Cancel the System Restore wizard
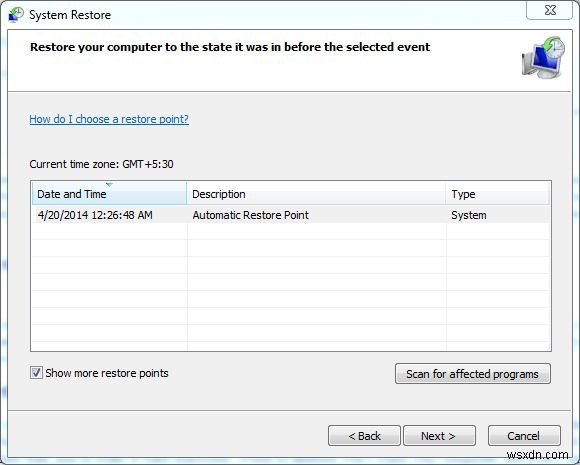Image resolution: width=580 pixels, height=465 pixels. (524, 436)
